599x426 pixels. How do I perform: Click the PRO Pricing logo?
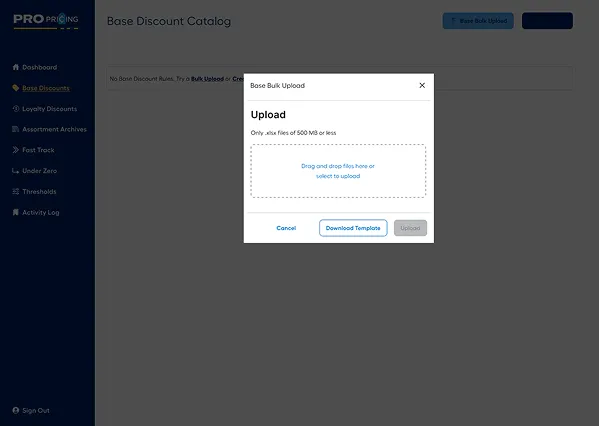[46, 21]
